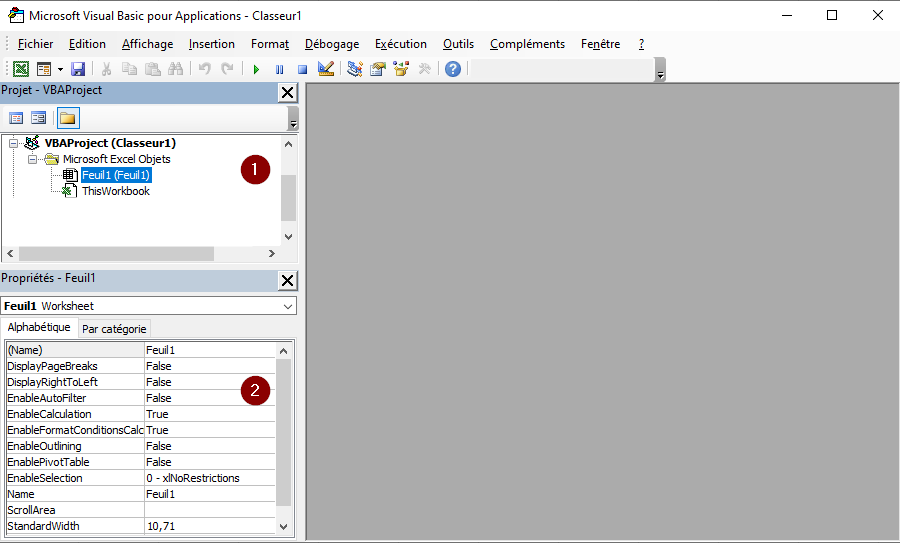
Task: Click project tree scroll left arrow
Action: click(x=10, y=253)
